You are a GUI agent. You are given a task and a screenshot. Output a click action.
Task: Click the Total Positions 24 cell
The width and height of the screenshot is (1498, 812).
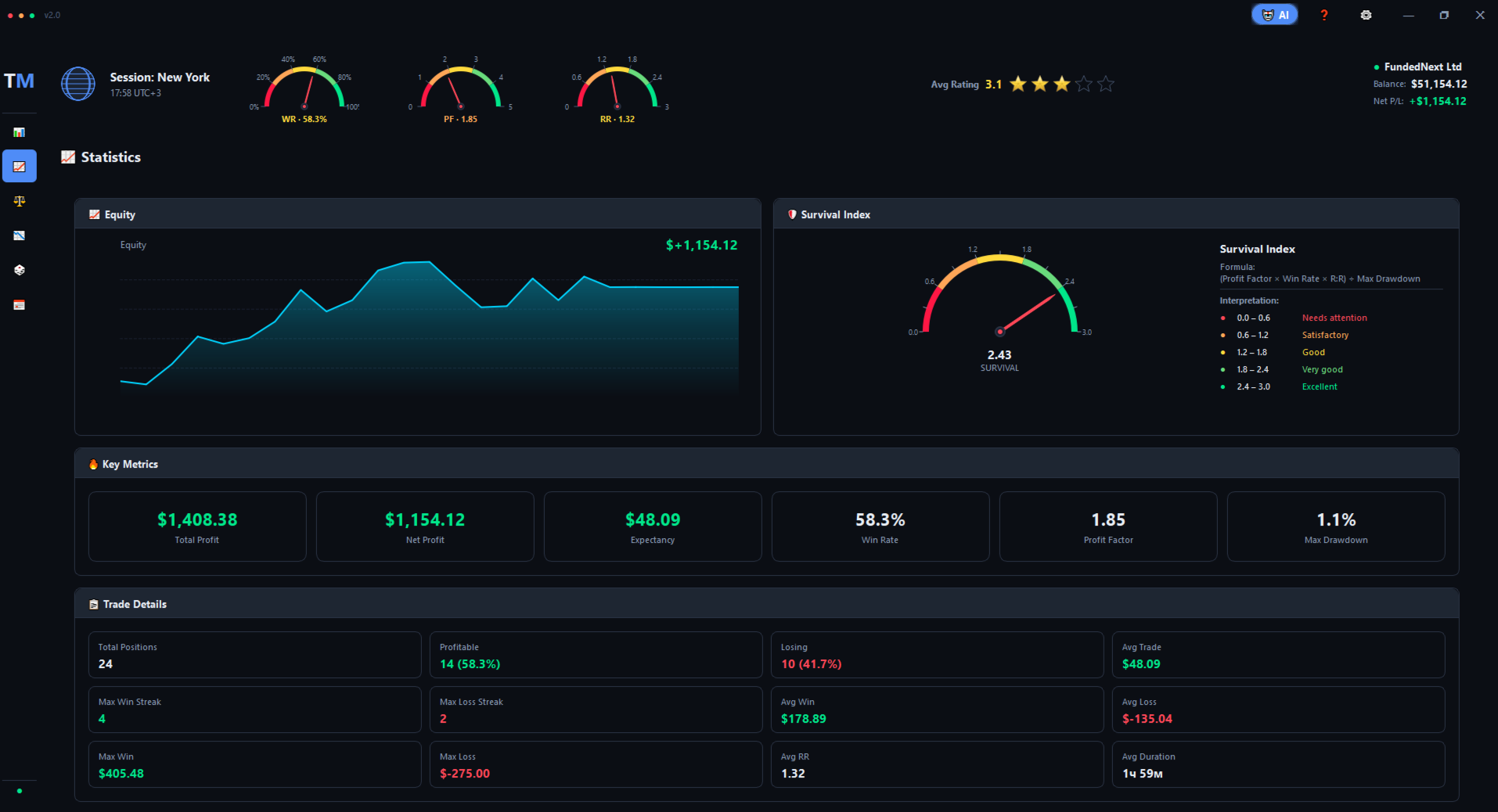point(254,655)
